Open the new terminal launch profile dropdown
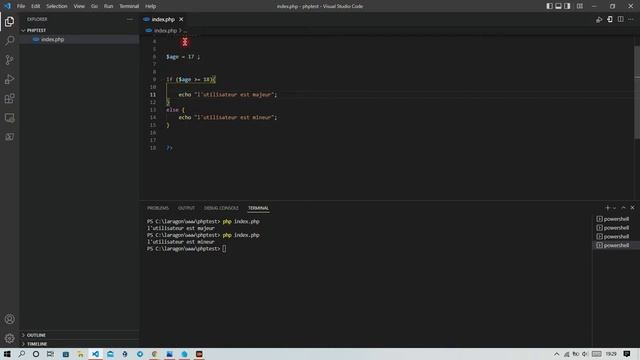640x360 pixels. coord(614,208)
